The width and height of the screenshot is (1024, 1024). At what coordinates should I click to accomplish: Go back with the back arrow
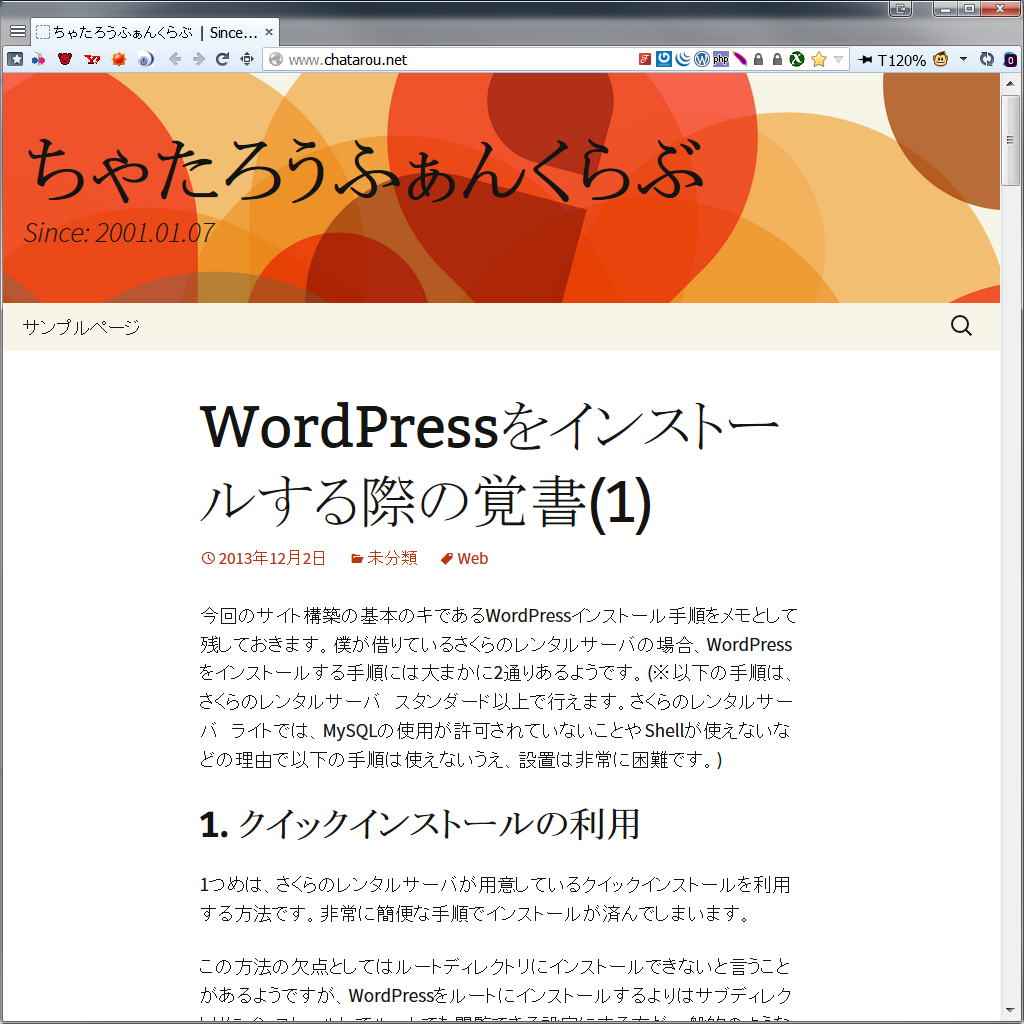[175, 59]
